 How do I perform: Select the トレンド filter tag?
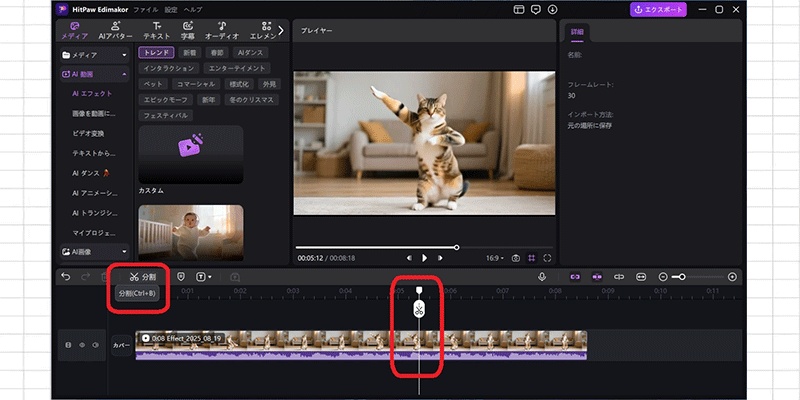(157, 53)
